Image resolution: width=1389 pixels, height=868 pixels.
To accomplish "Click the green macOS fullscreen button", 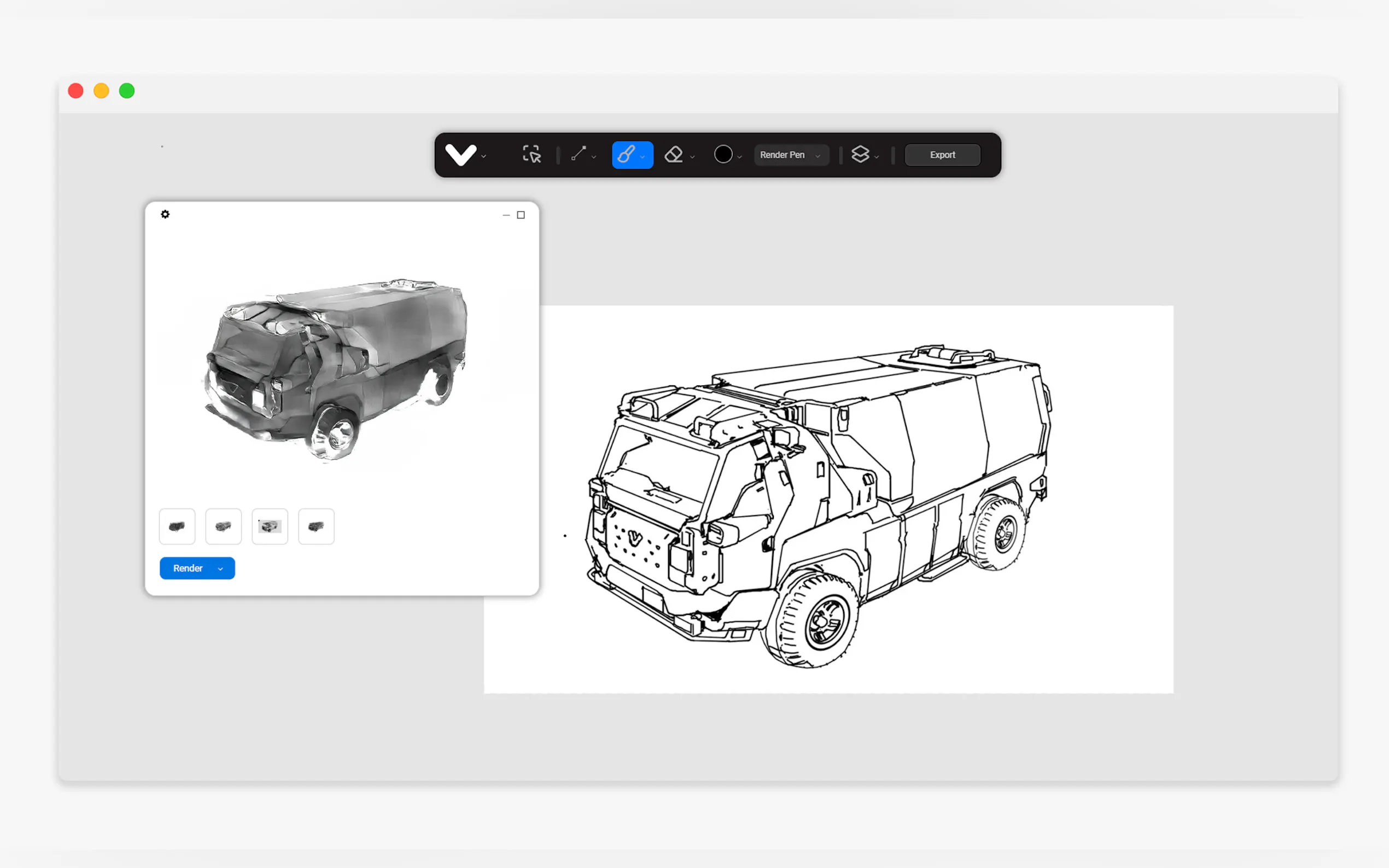I will pyautogui.click(x=127, y=91).
